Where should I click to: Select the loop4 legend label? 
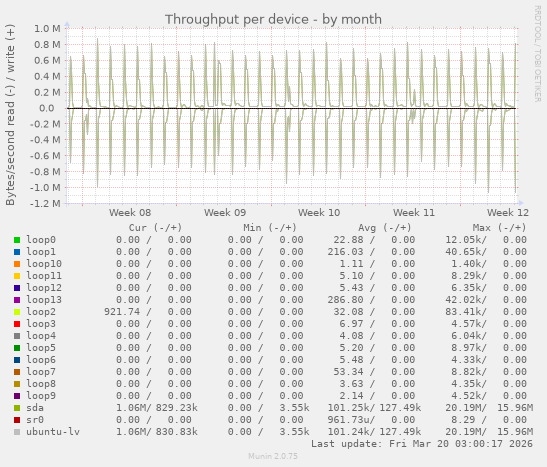click(41, 336)
